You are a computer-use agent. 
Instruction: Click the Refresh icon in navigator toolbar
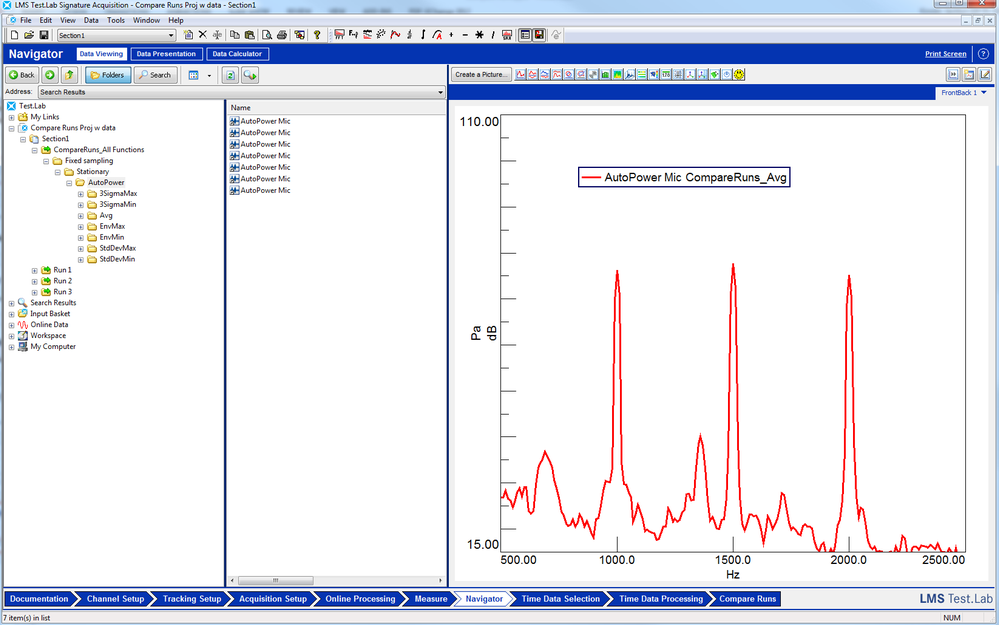click(x=230, y=75)
